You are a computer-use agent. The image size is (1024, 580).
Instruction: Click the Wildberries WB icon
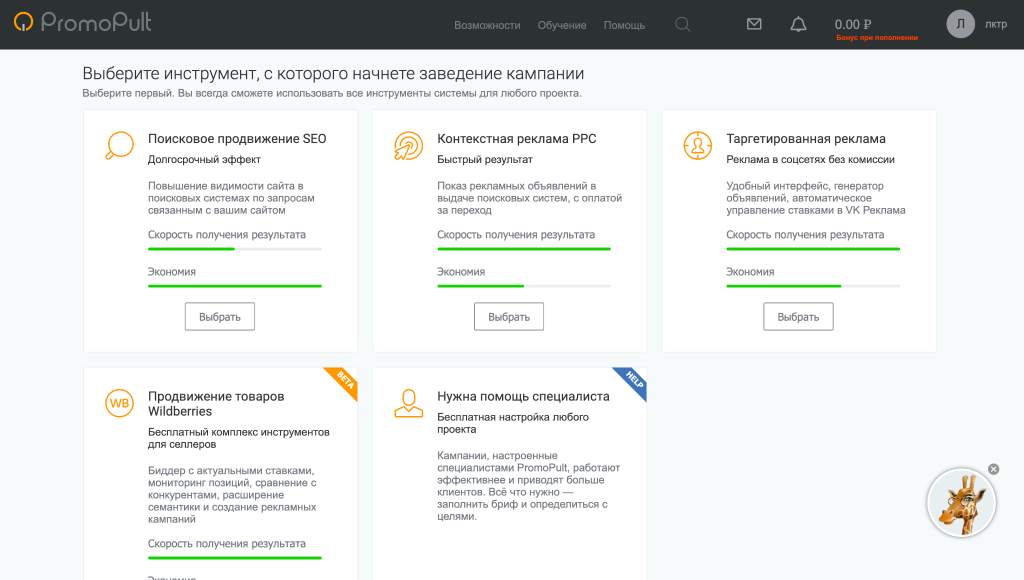[x=120, y=403]
